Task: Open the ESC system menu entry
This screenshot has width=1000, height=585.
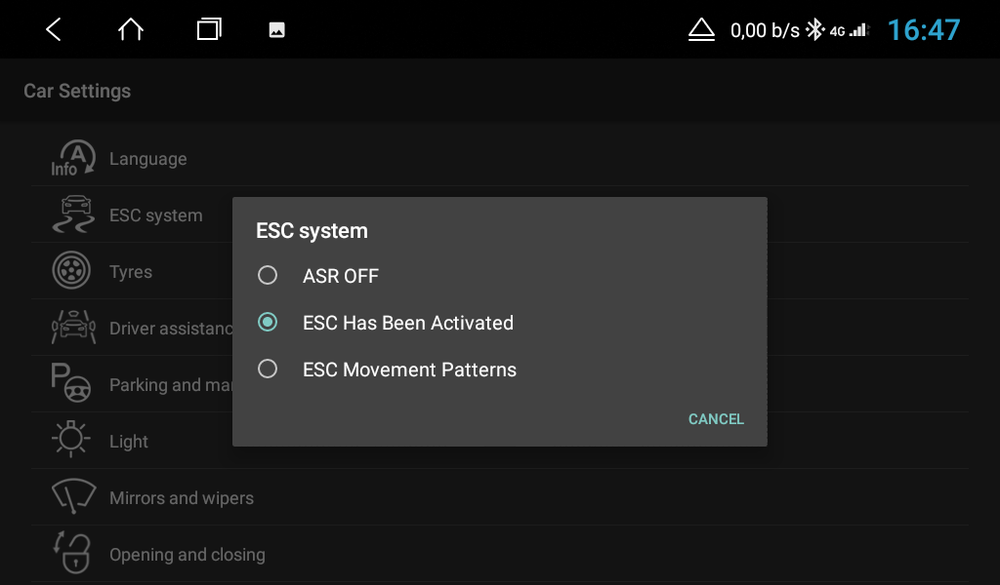Action: click(156, 213)
